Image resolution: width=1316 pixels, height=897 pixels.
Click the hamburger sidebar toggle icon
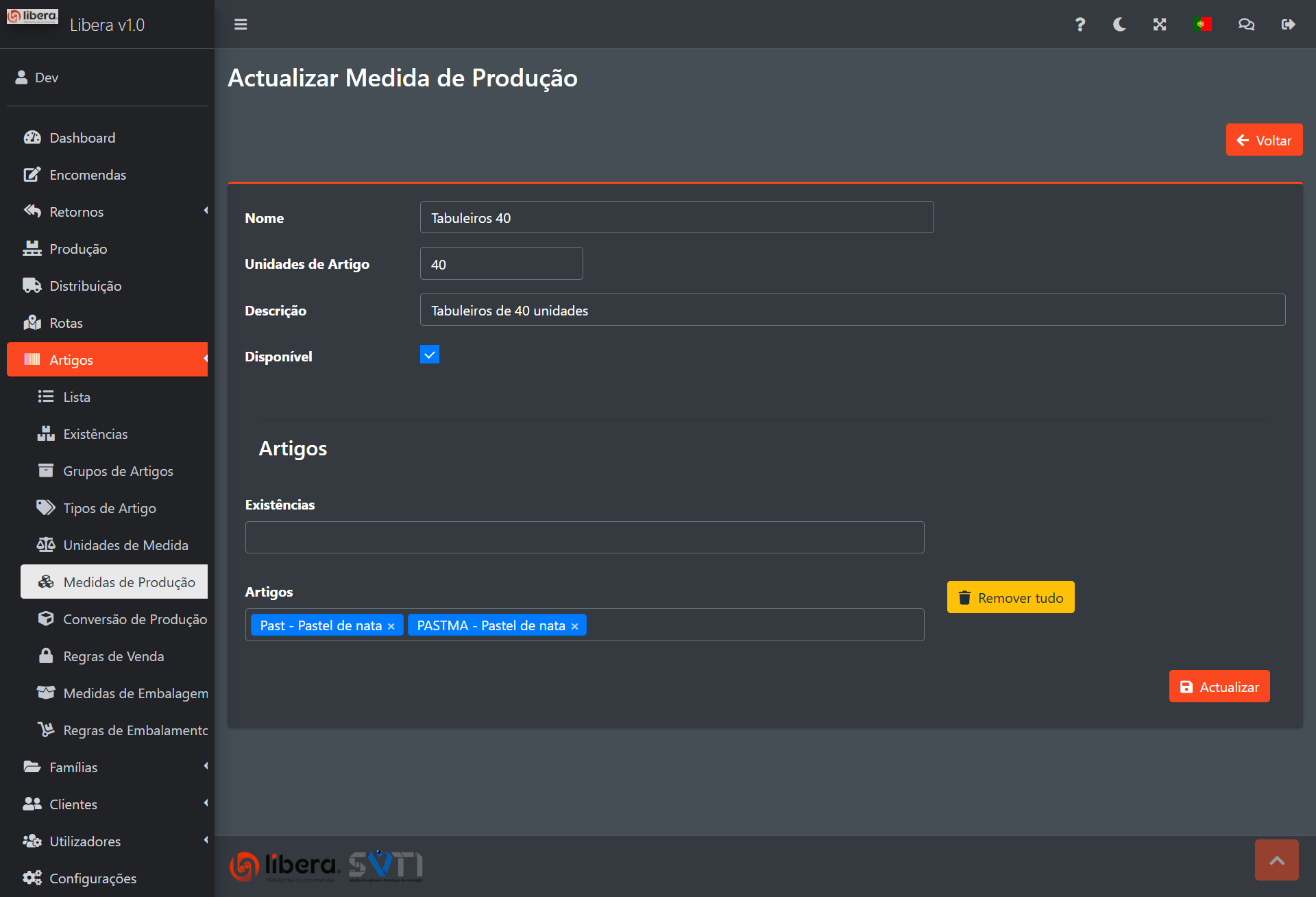[241, 25]
